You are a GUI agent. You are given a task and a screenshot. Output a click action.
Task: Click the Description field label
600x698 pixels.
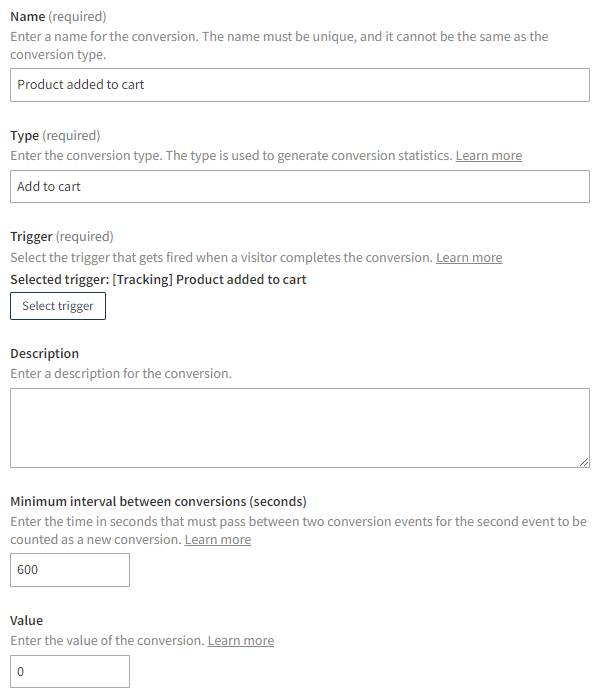(x=44, y=354)
